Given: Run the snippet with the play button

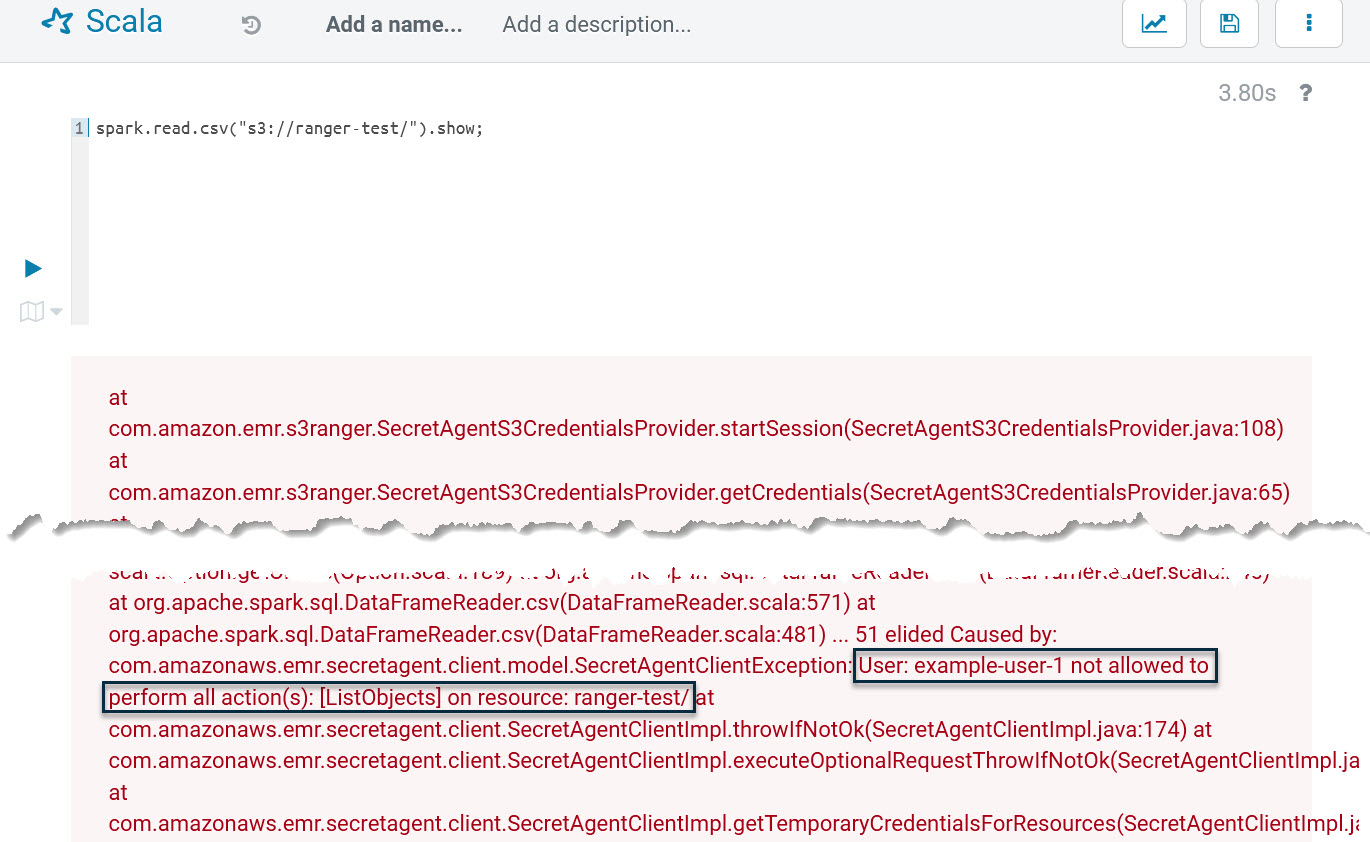Looking at the screenshot, I should click(33, 268).
